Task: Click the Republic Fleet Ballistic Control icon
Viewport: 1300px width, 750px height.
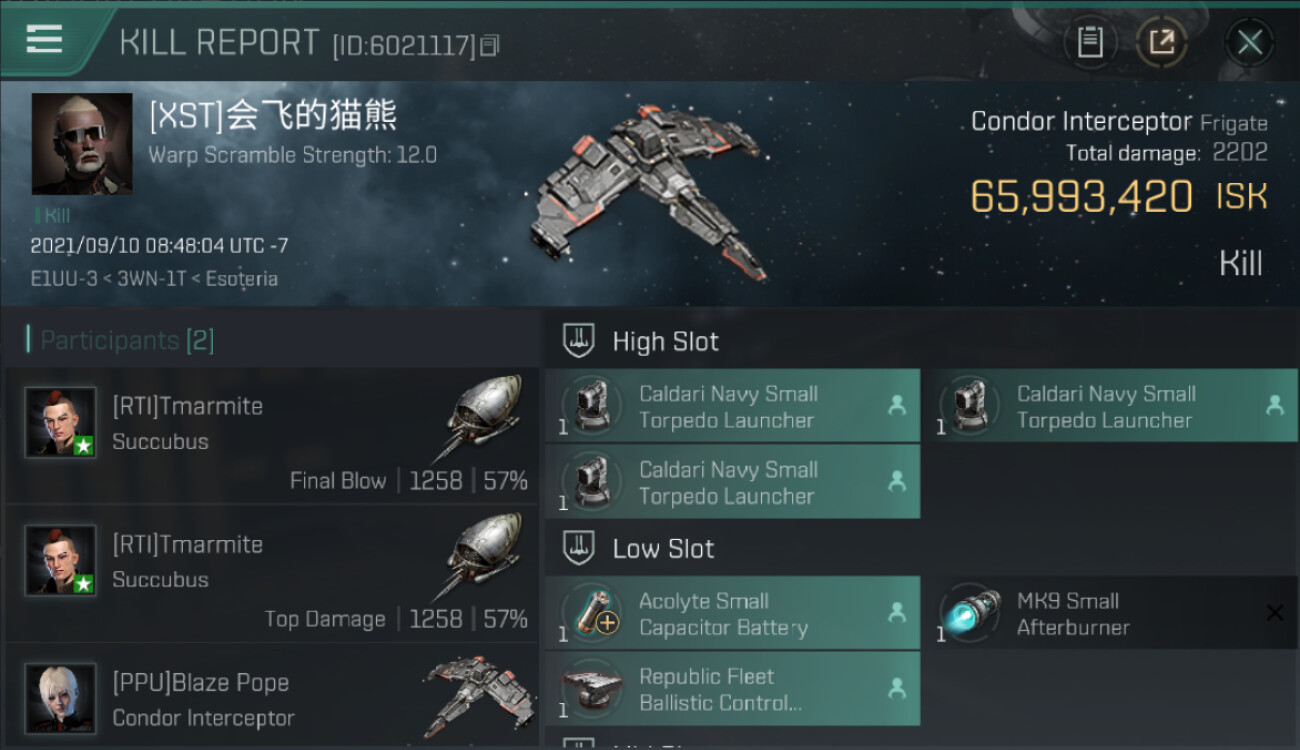Action: click(592, 688)
